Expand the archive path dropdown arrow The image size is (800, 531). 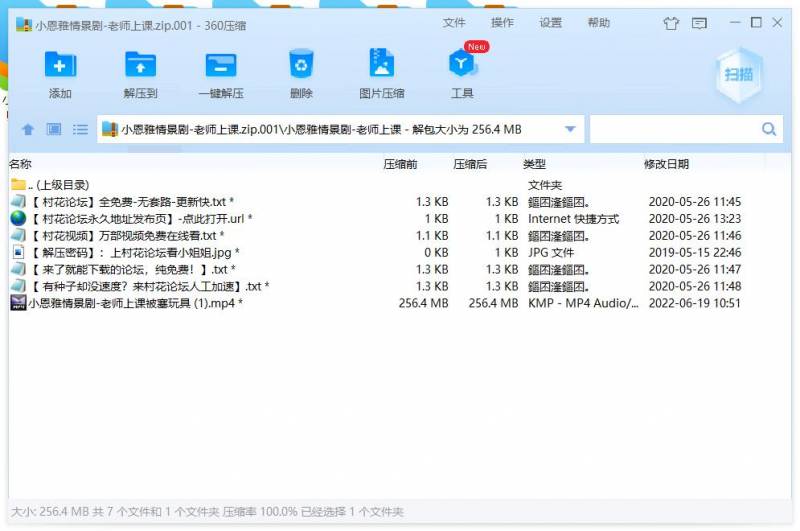(x=570, y=130)
